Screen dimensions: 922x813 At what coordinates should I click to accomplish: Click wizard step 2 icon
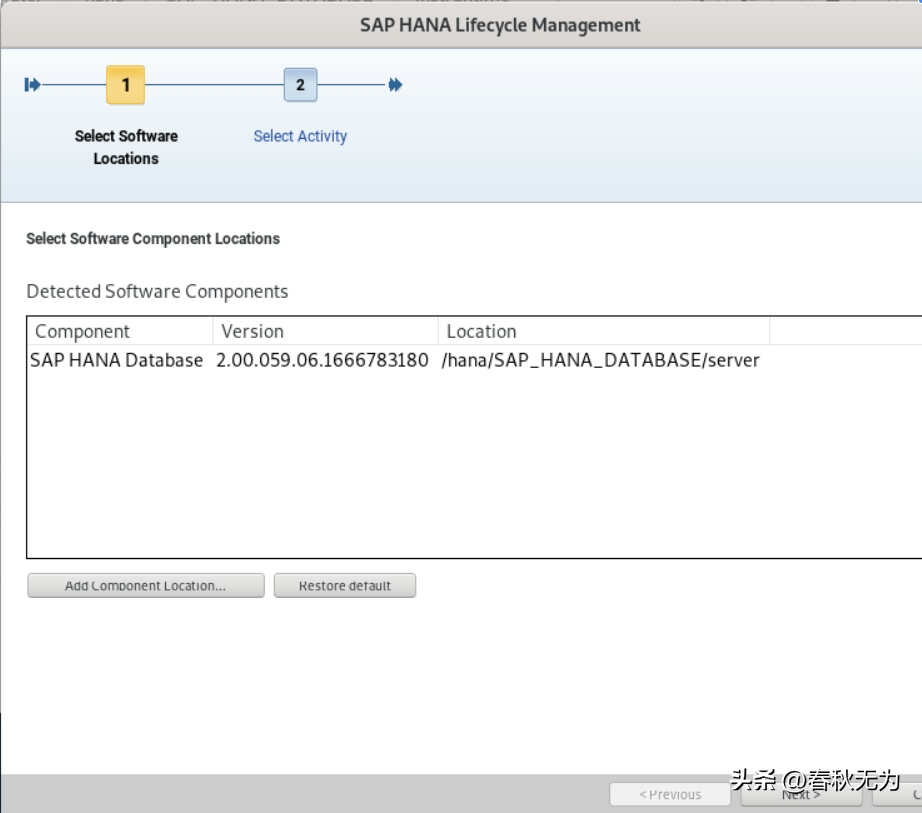[300, 85]
